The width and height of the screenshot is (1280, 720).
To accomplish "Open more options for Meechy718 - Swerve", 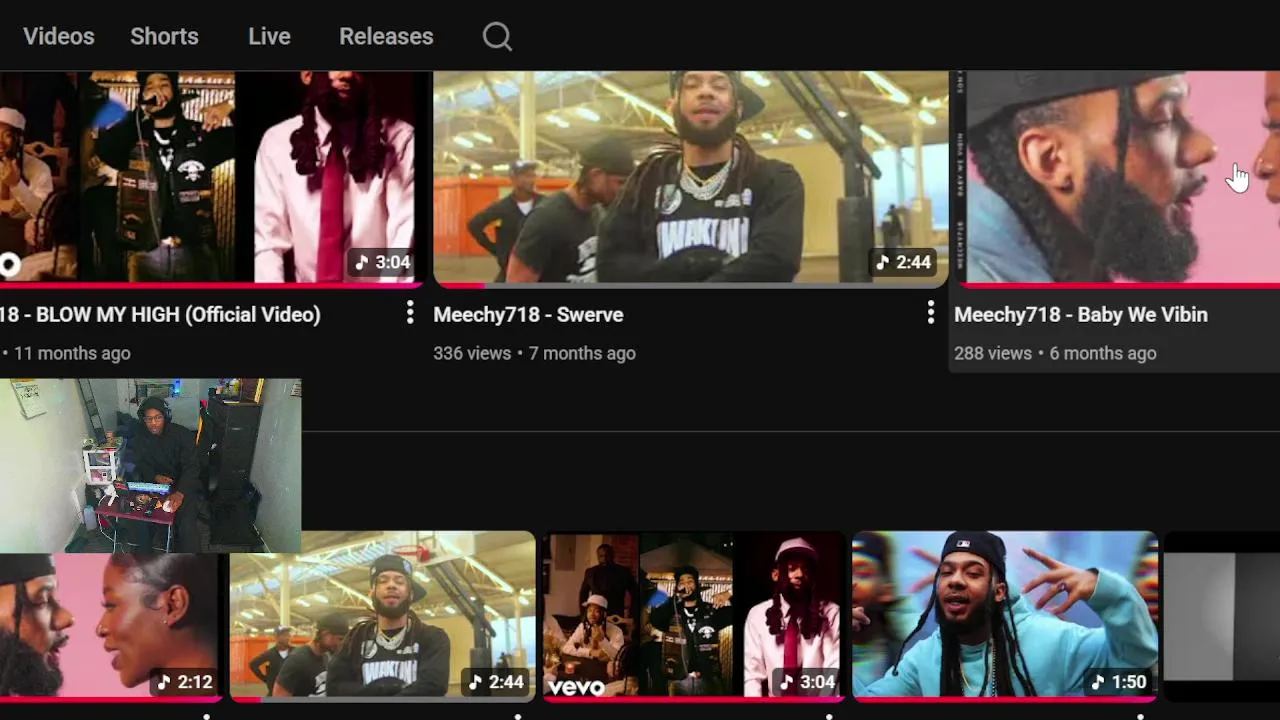I will point(930,313).
